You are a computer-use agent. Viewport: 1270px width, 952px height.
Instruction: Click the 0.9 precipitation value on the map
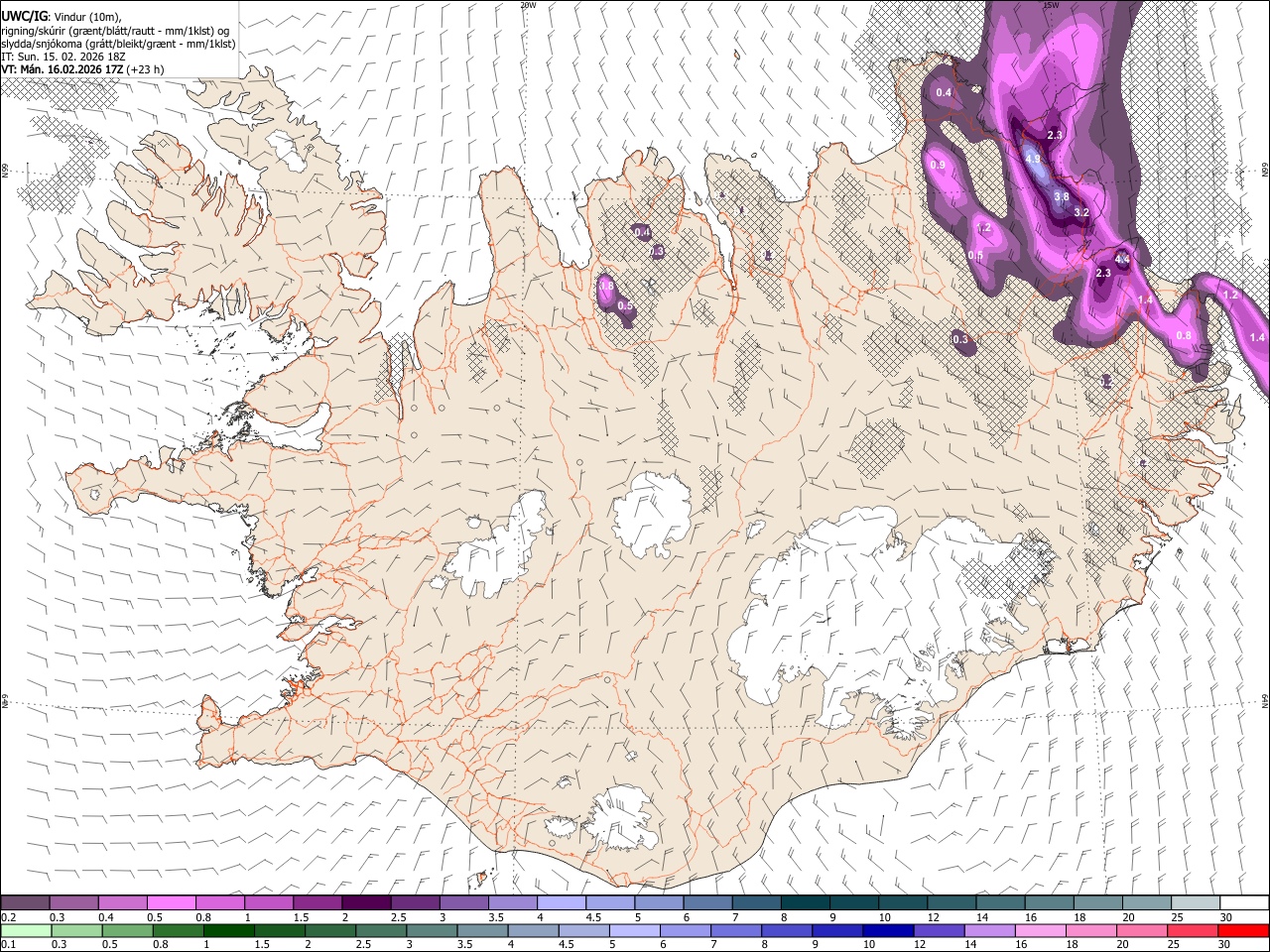coord(938,165)
